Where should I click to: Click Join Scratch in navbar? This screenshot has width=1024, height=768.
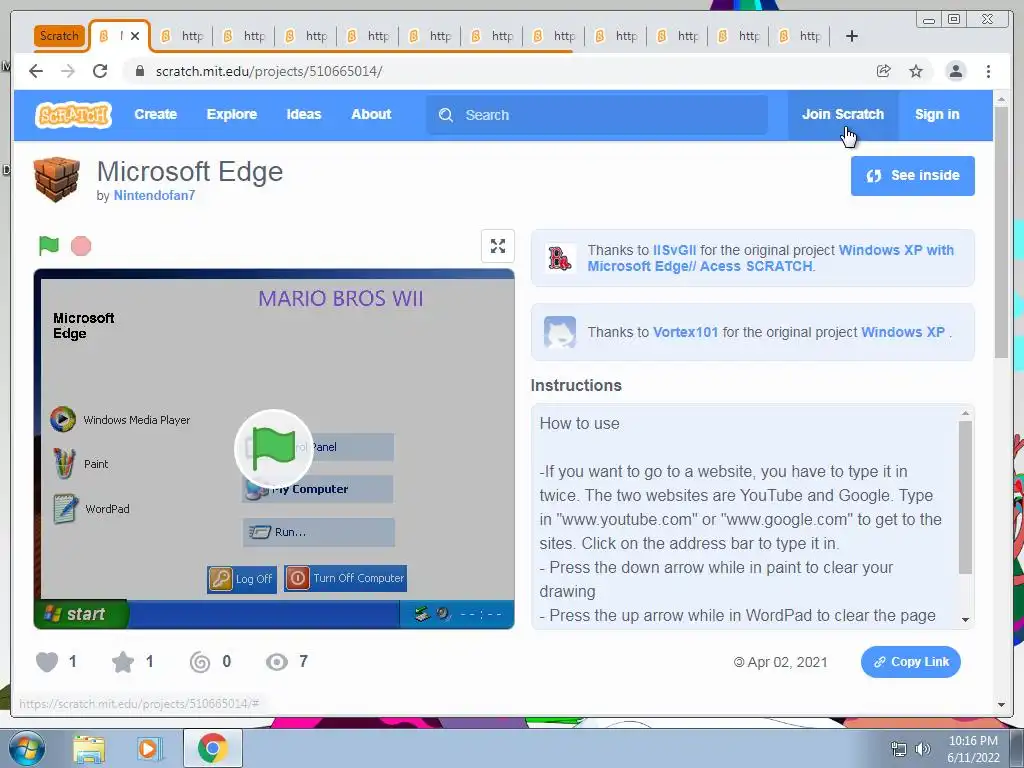click(842, 114)
